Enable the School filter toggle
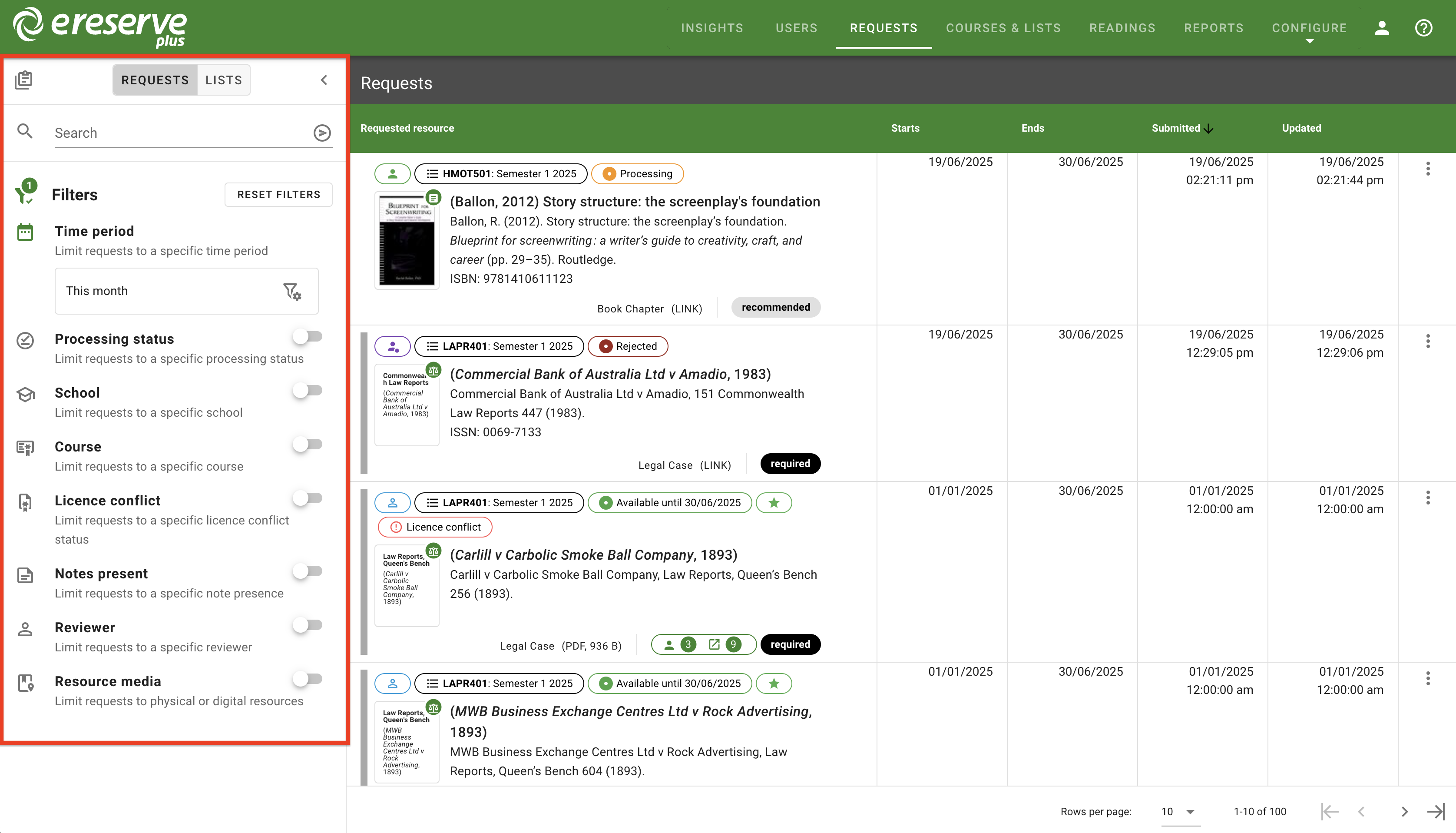1456x833 pixels. (x=308, y=390)
